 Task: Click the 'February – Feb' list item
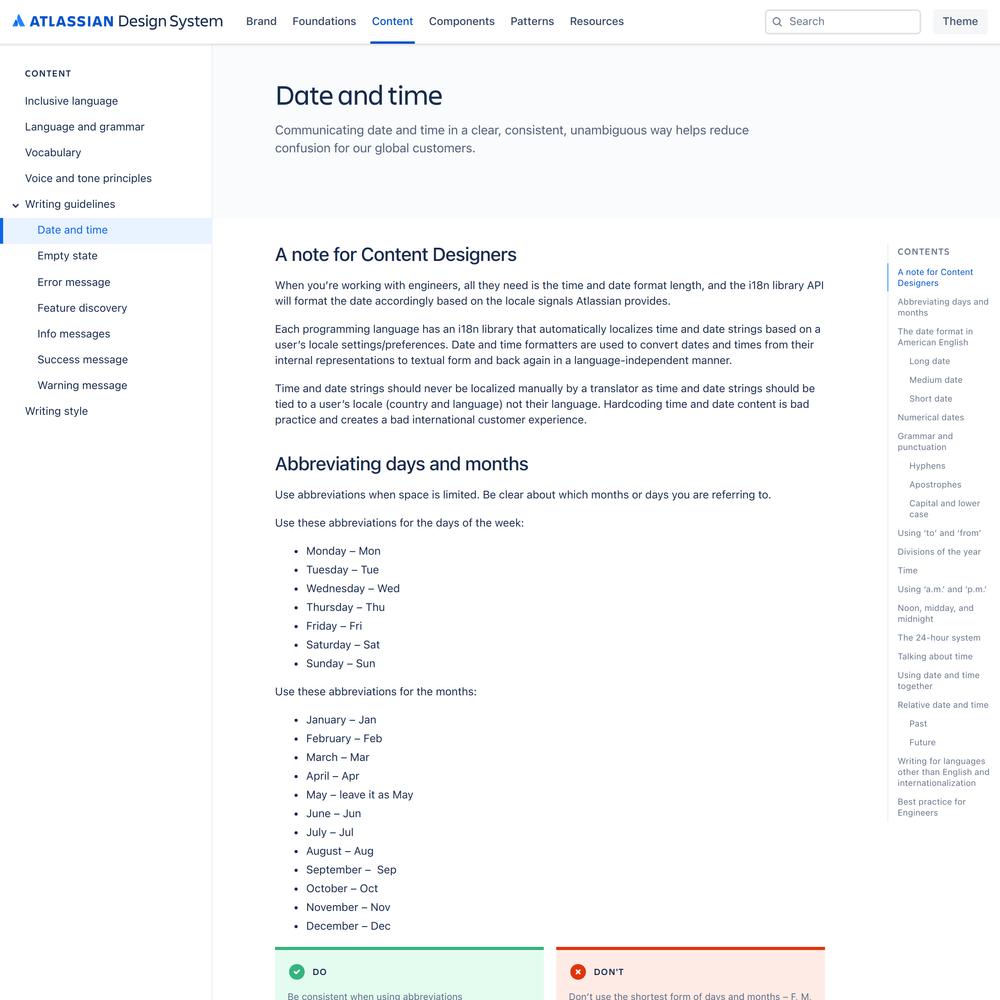click(x=344, y=739)
